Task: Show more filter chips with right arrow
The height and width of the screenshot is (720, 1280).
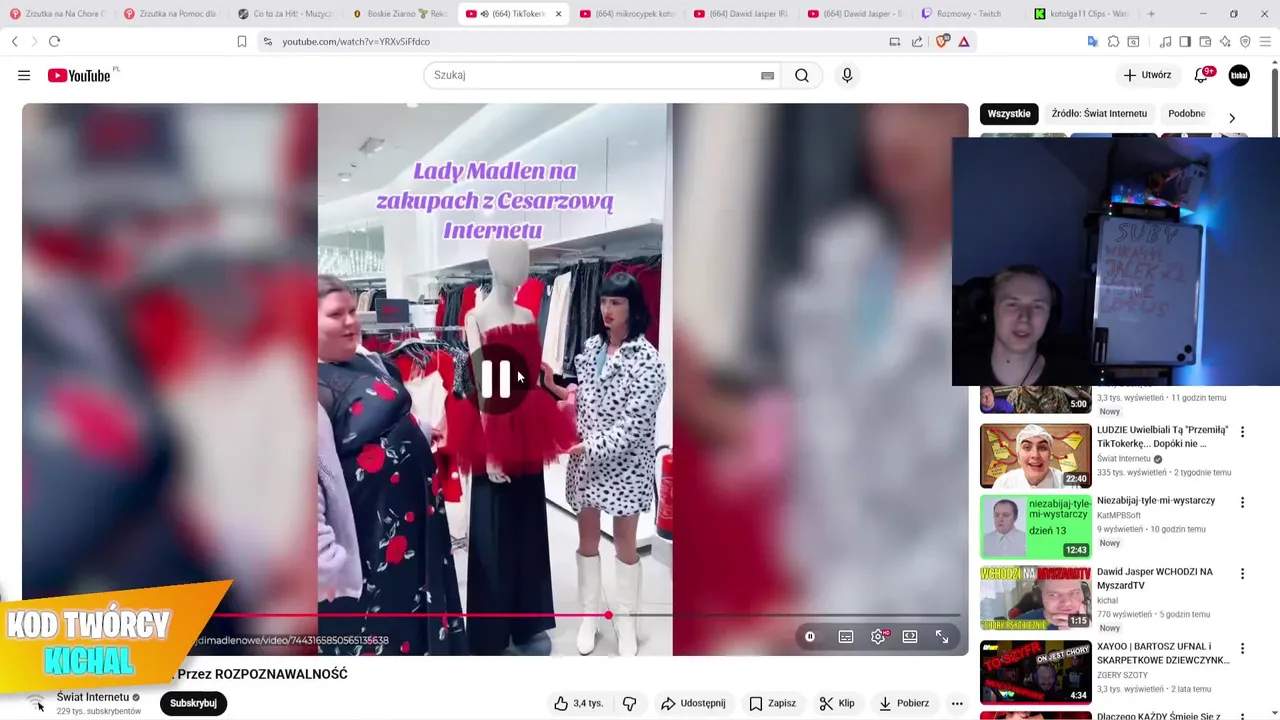Action: tap(1232, 118)
